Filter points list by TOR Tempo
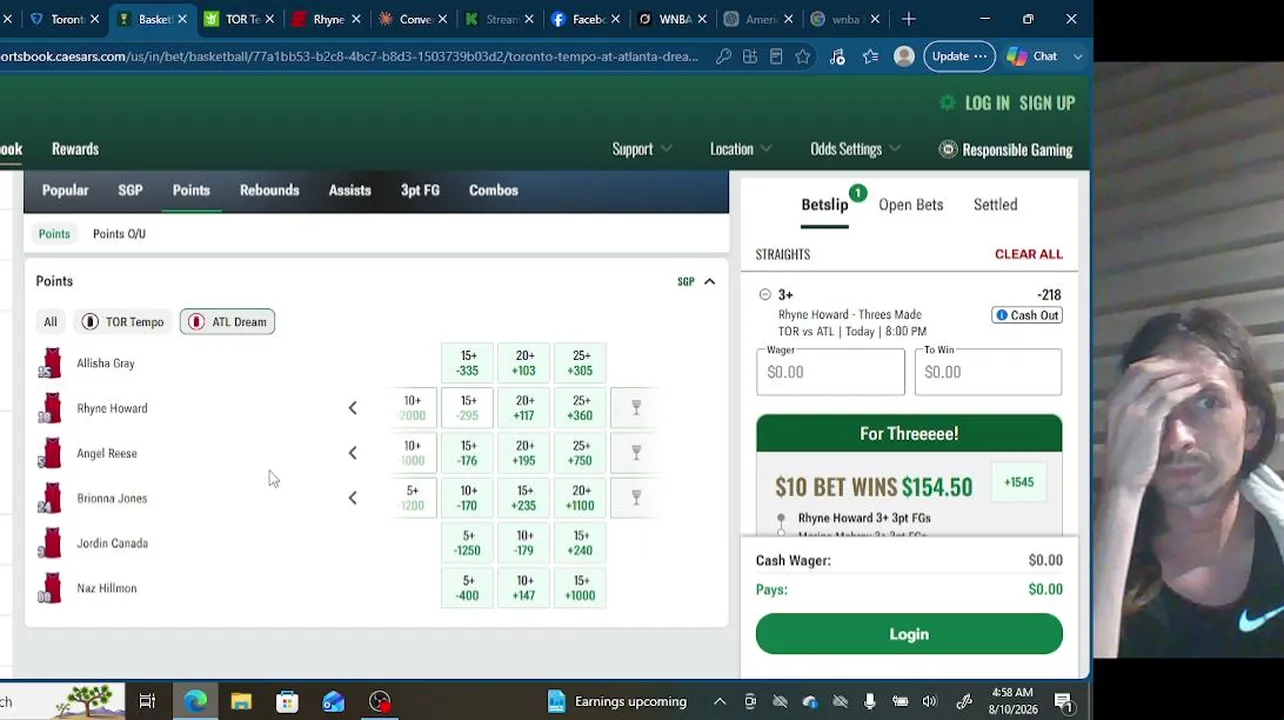 click(123, 322)
